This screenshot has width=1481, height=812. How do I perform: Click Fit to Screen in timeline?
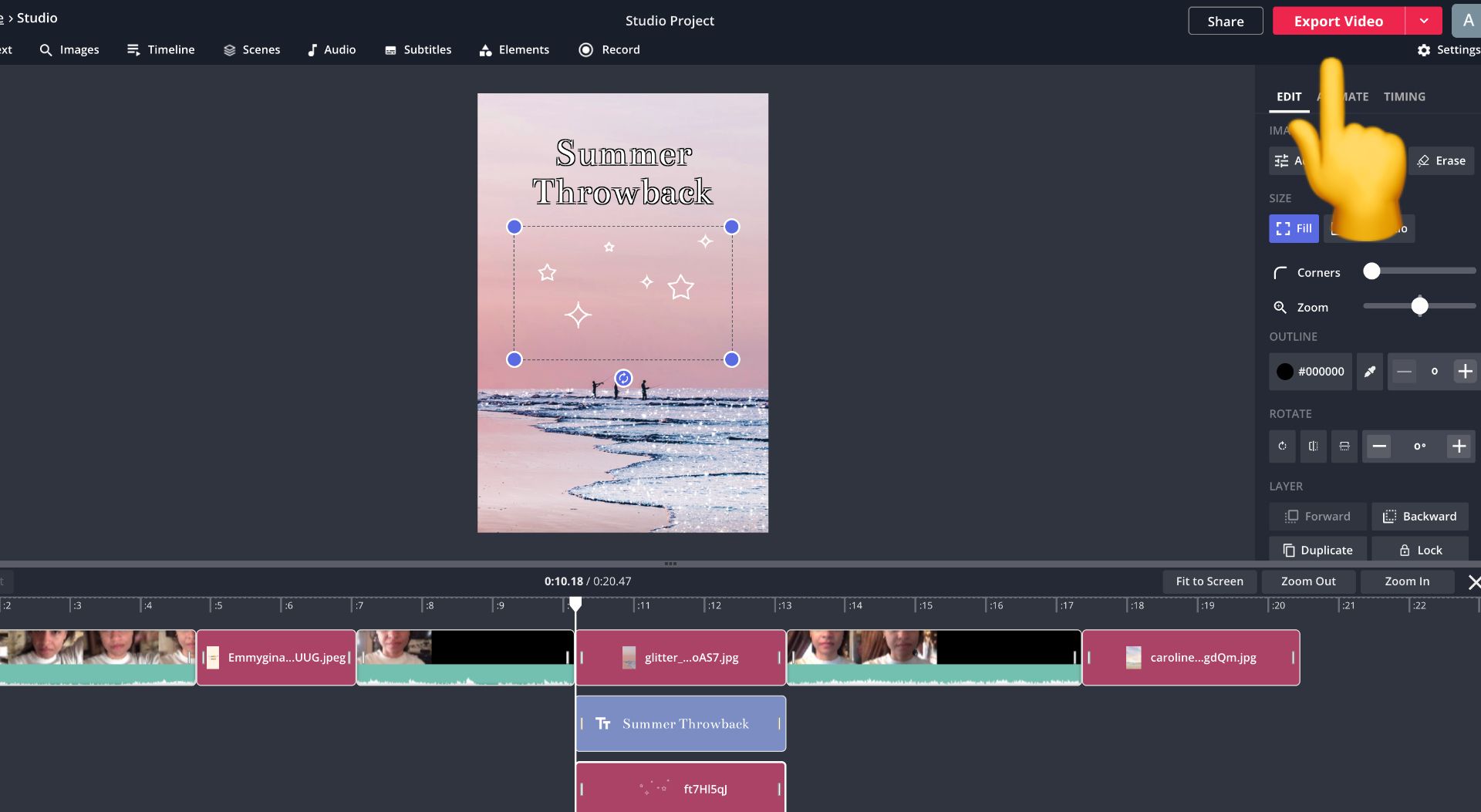pyautogui.click(x=1209, y=581)
